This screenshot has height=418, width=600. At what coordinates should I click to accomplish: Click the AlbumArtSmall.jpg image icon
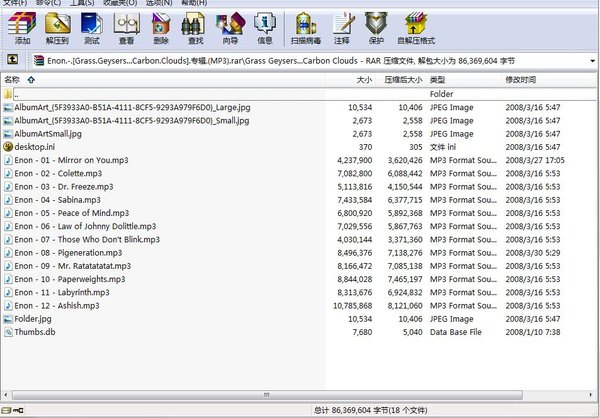click(x=8, y=134)
